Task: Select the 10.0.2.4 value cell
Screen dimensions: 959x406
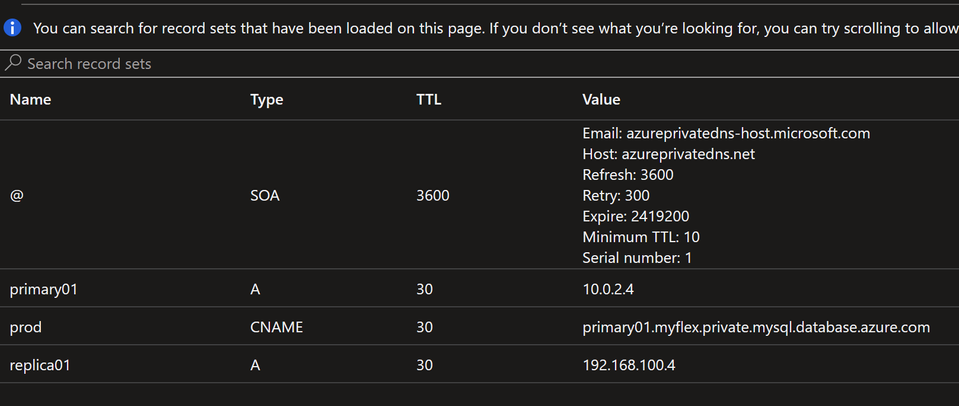Action: point(608,289)
